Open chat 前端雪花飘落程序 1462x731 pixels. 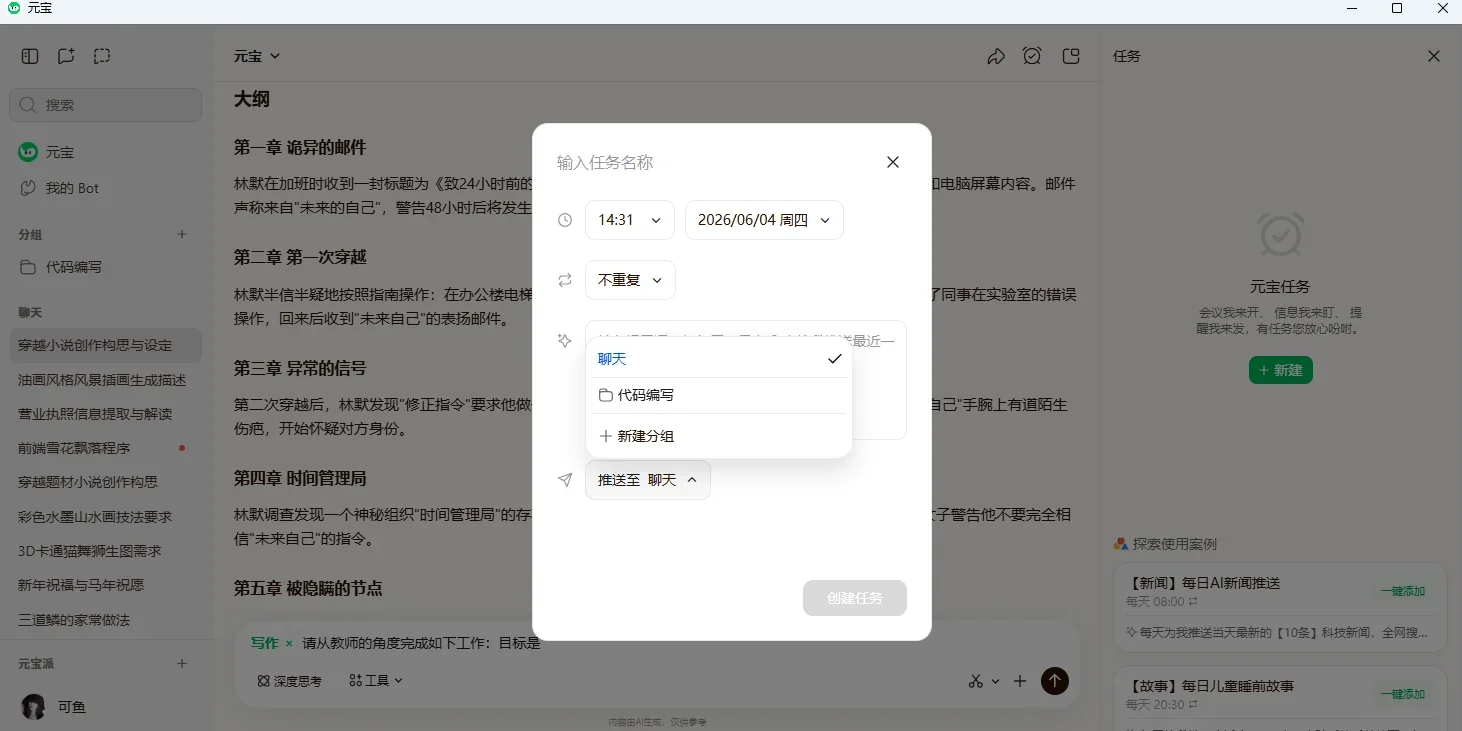click(105, 448)
